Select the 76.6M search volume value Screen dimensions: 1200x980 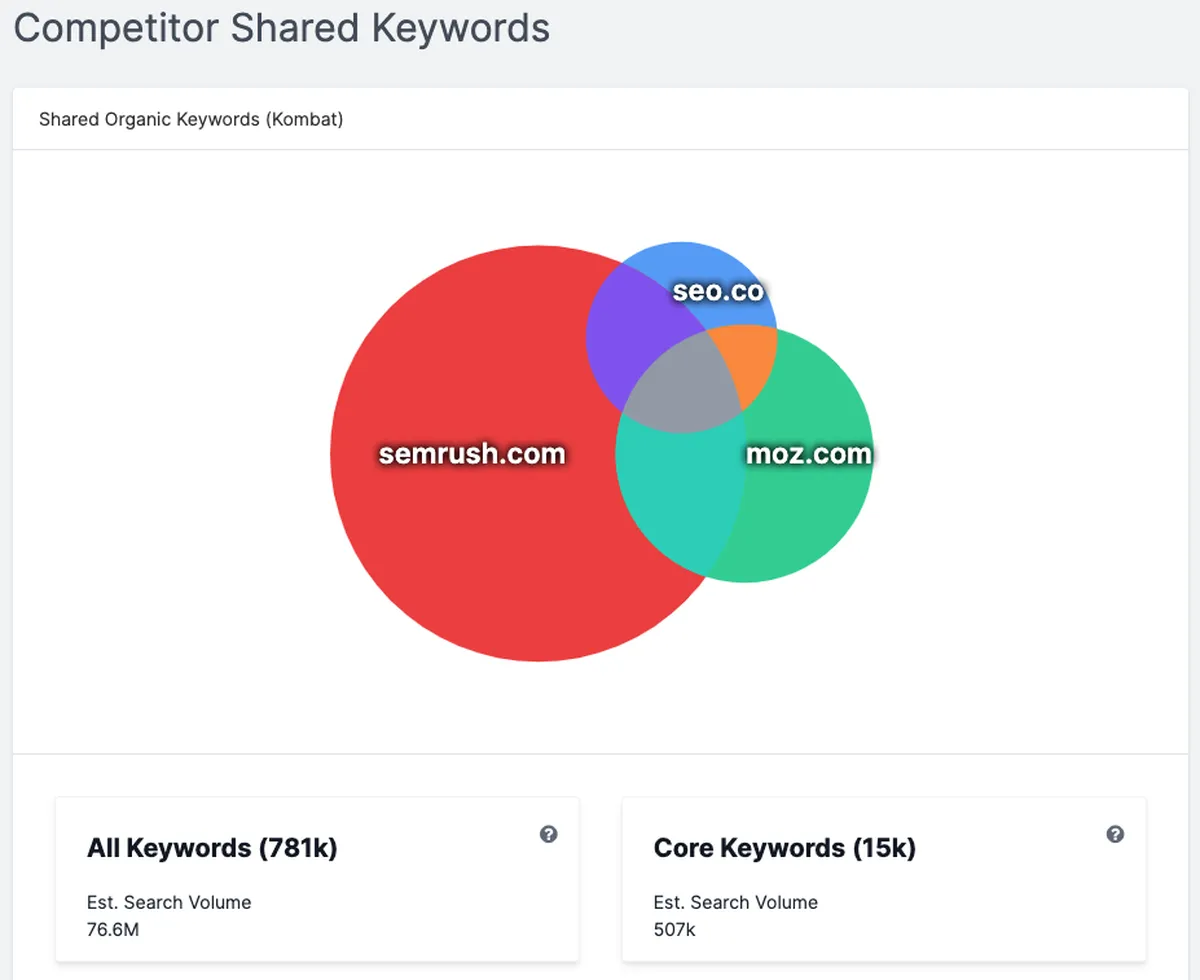tap(113, 930)
